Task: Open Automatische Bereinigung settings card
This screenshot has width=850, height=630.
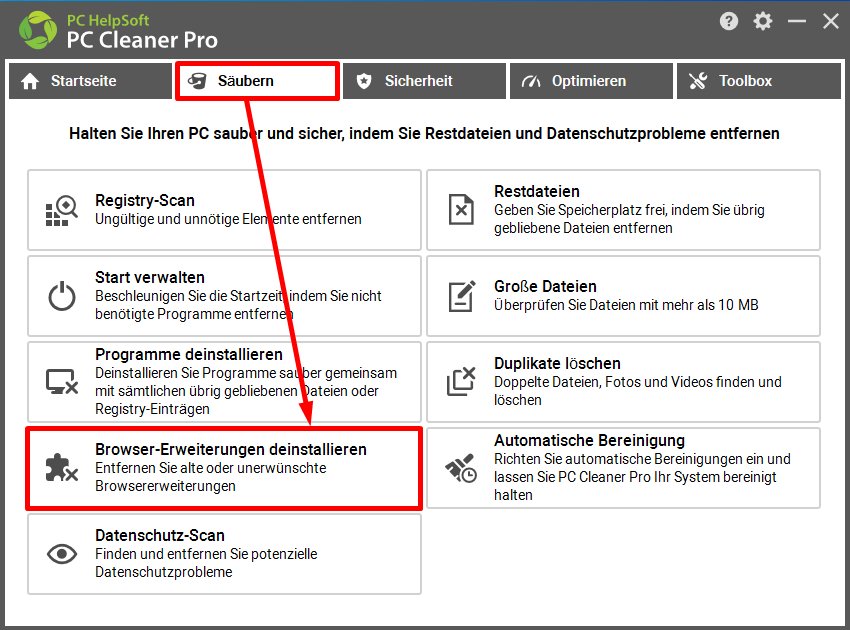Action: pyautogui.click(x=623, y=468)
